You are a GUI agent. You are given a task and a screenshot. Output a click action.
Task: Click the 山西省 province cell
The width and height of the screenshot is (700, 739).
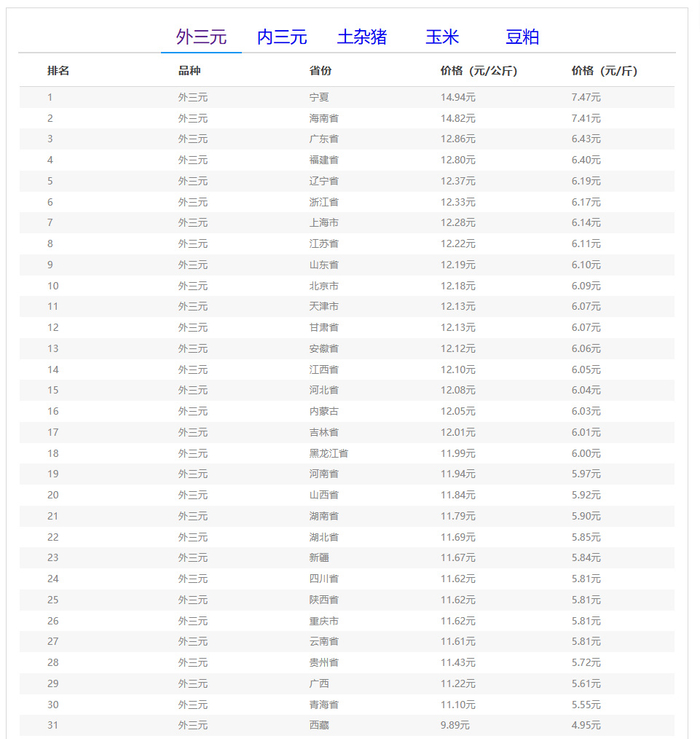[x=324, y=495]
